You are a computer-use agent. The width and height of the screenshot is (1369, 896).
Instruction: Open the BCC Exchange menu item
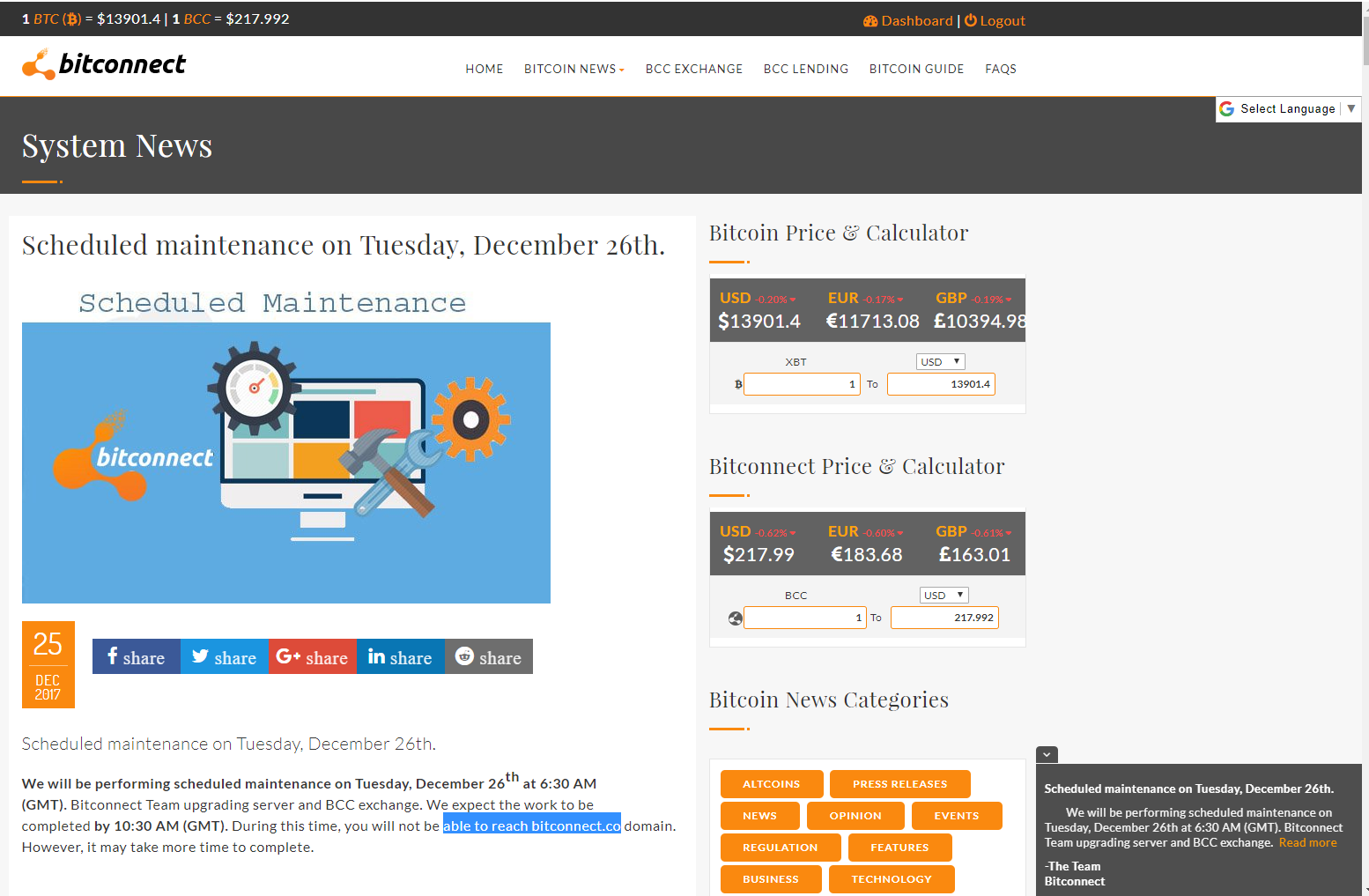694,69
